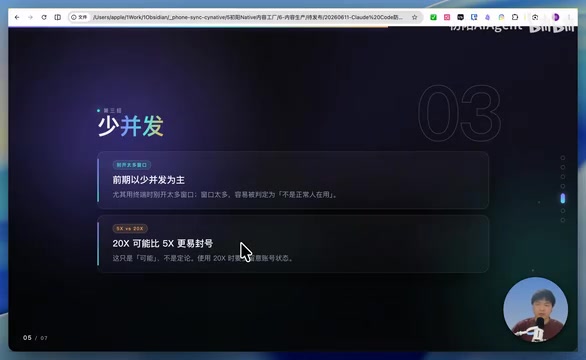
Task: Click the 少并发 slide heading
Action: tap(130, 126)
